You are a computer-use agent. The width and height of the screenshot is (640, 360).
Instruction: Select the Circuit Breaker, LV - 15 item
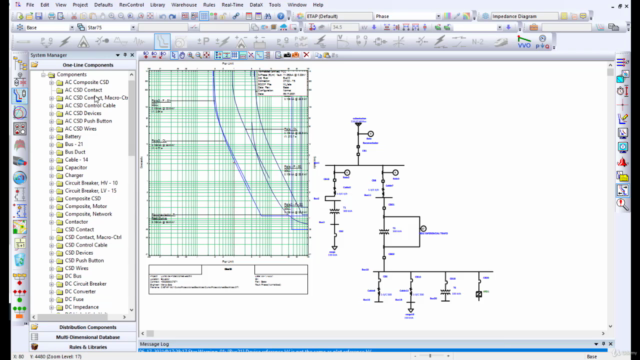click(x=91, y=191)
